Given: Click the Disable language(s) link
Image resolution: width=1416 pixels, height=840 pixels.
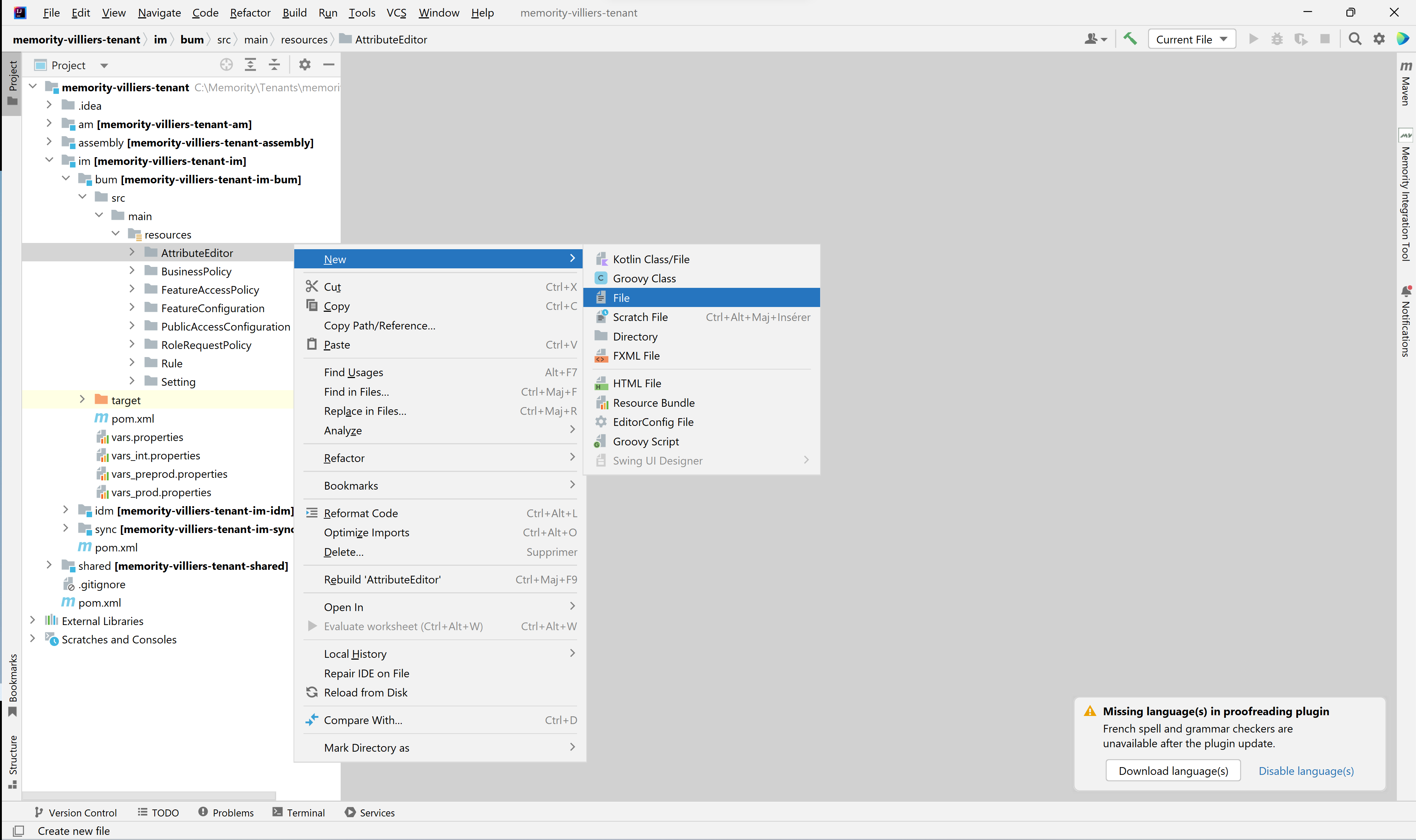Looking at the screenshot, I should pos(1306,770).
